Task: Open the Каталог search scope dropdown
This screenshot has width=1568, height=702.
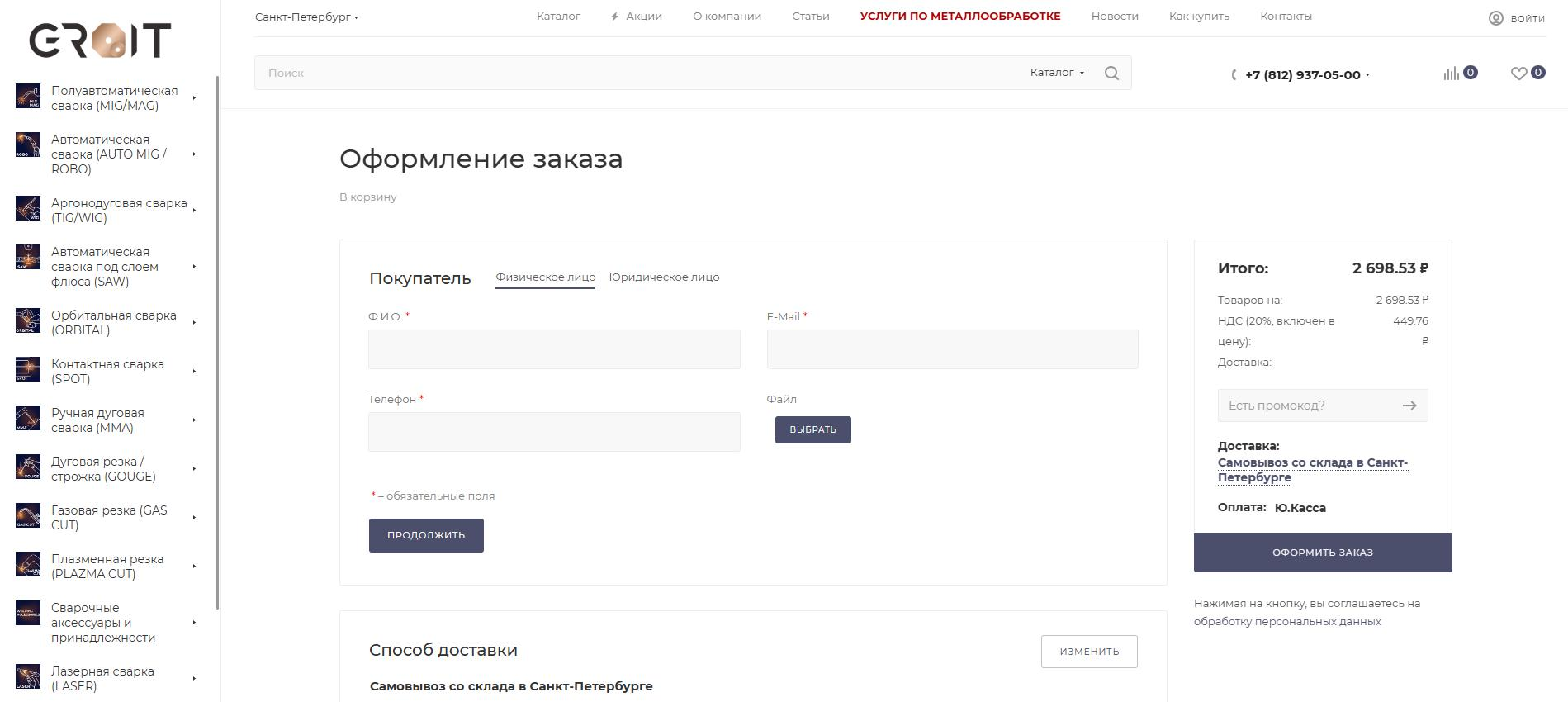Action: click(1057, 73)
